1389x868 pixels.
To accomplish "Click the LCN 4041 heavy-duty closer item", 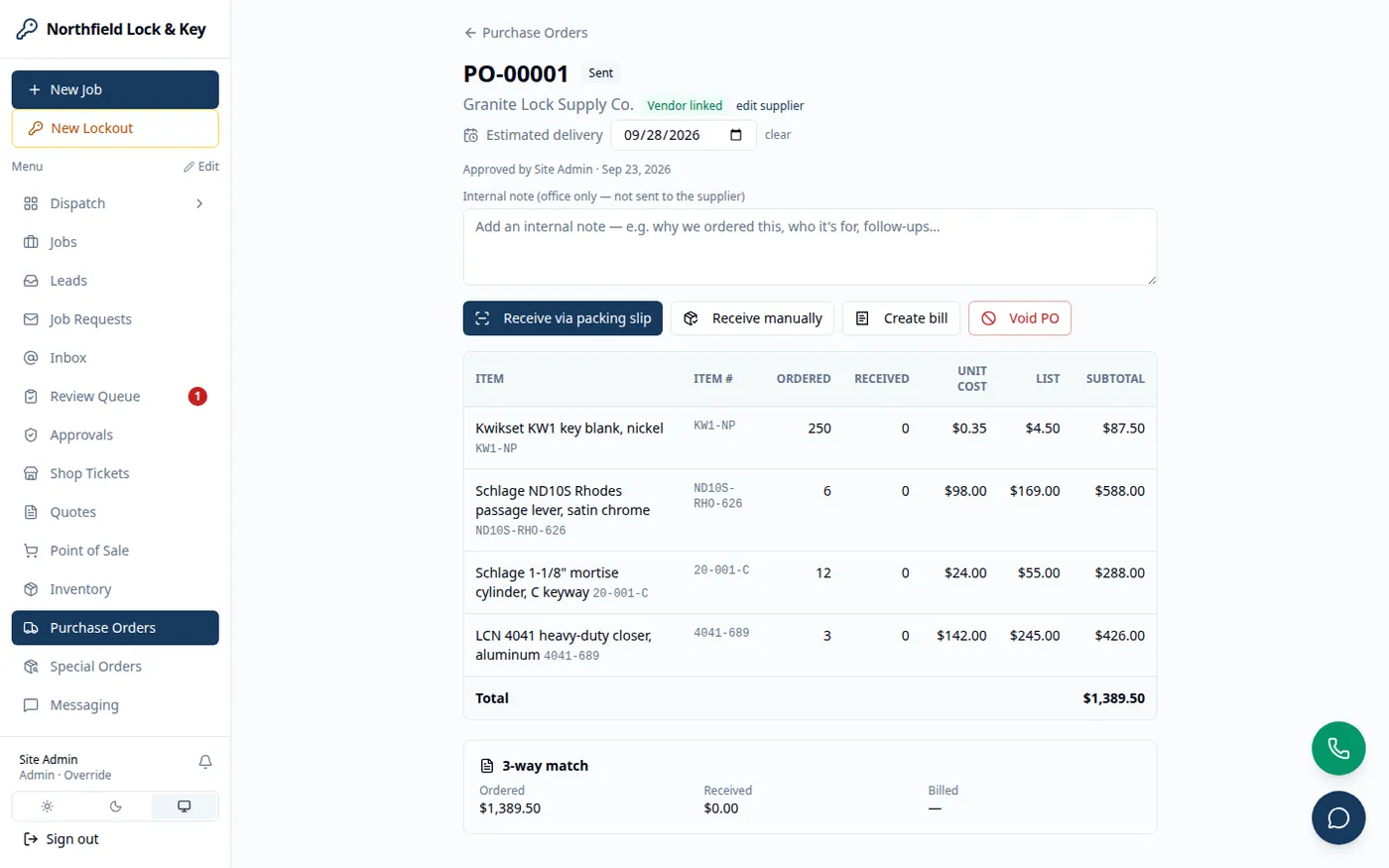I will click(564, 645).
